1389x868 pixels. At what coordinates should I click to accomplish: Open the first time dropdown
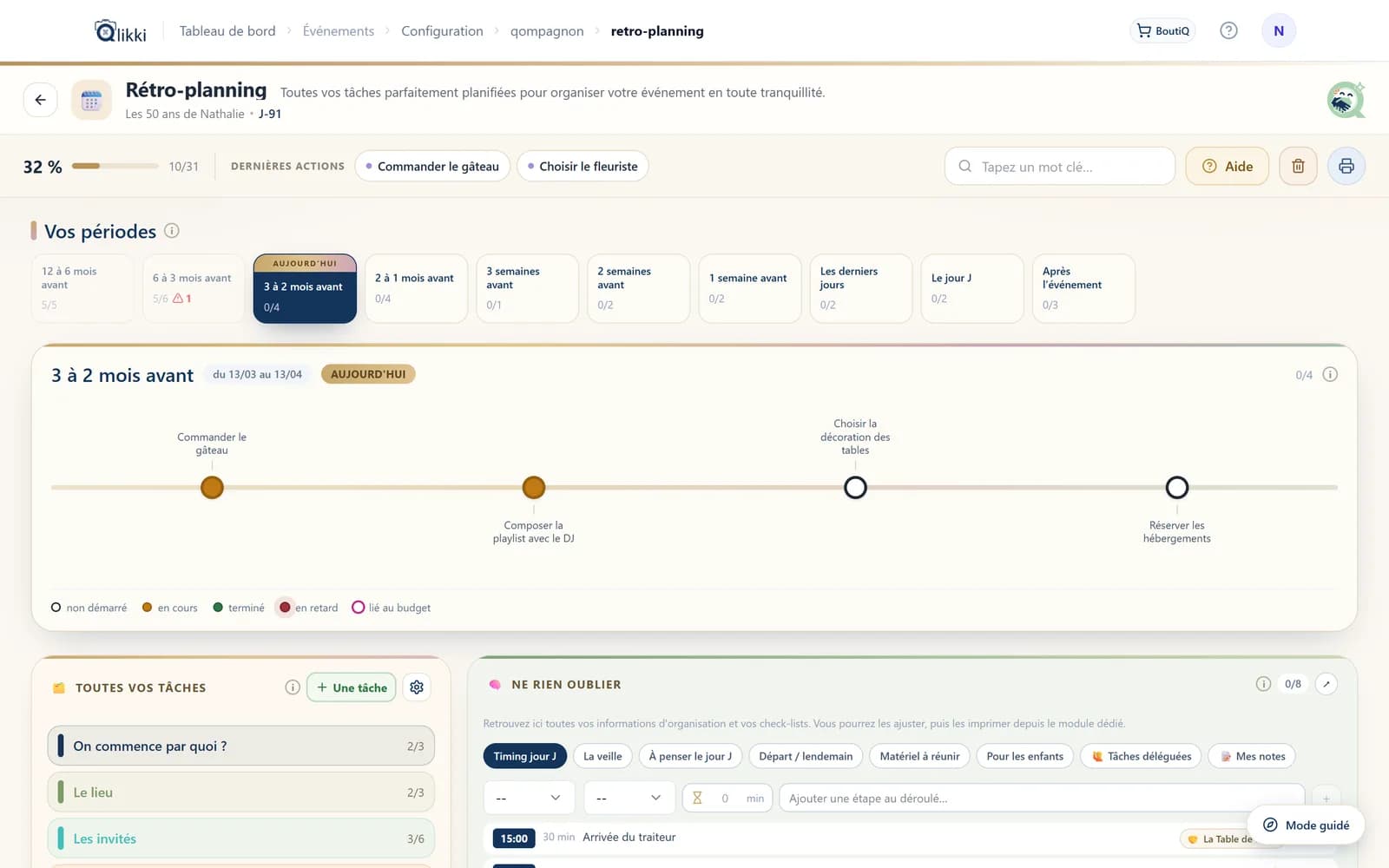(x=529, y=798)
